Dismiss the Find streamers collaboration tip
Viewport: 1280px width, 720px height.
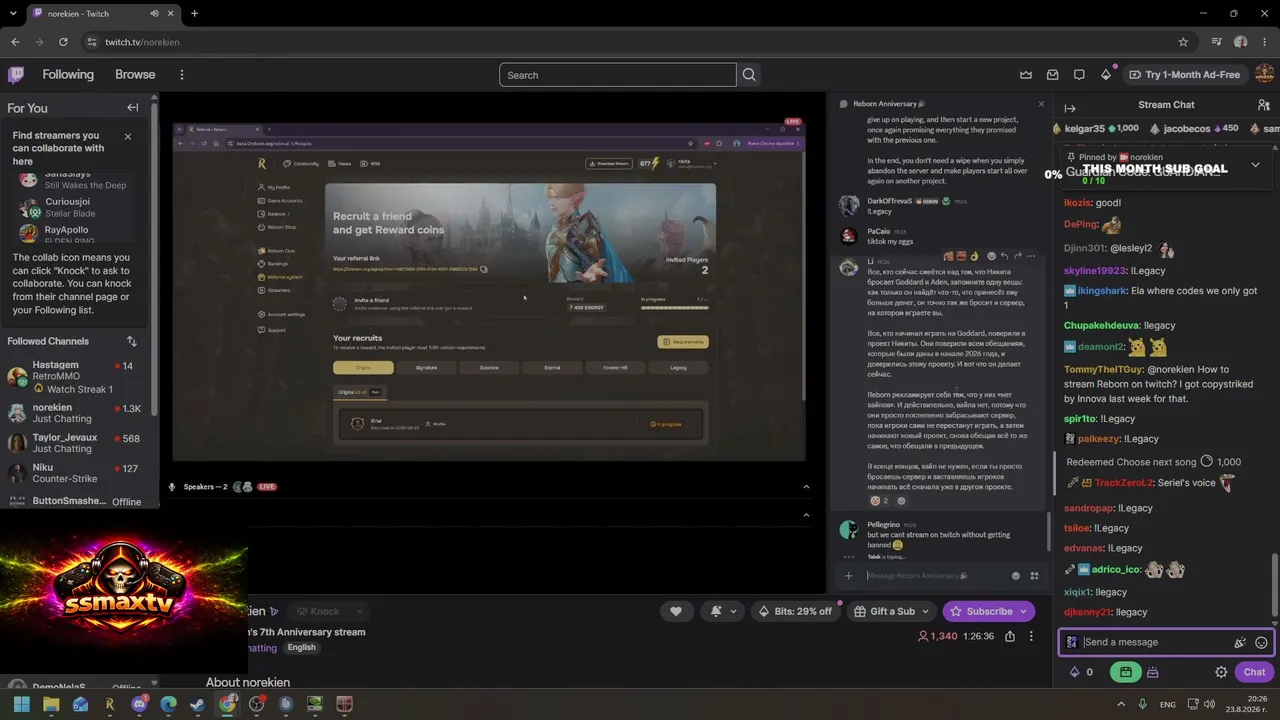pos(127,136)
